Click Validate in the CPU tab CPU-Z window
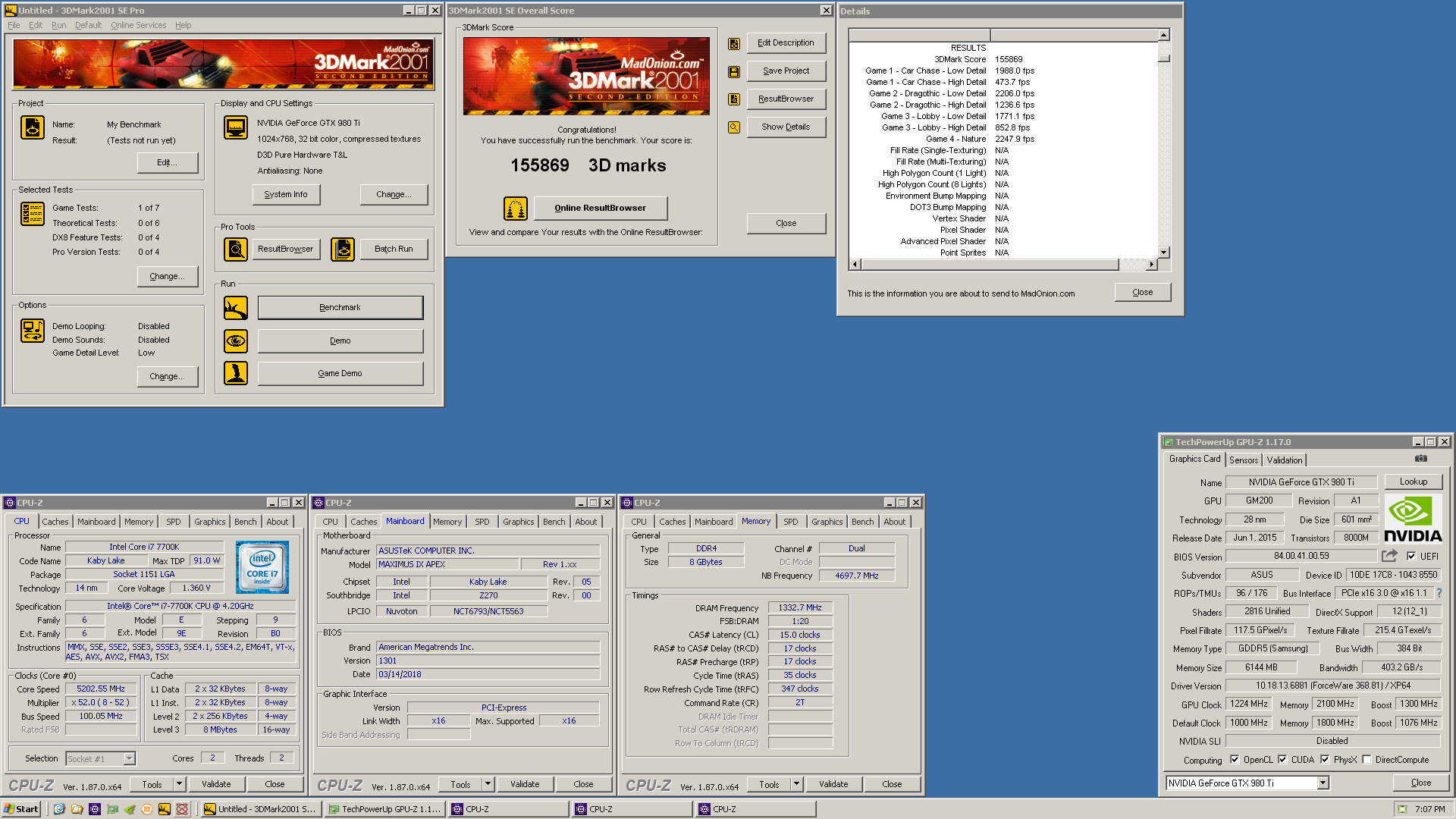Screen dimensions: 1456x819 [x=216, y=784]
